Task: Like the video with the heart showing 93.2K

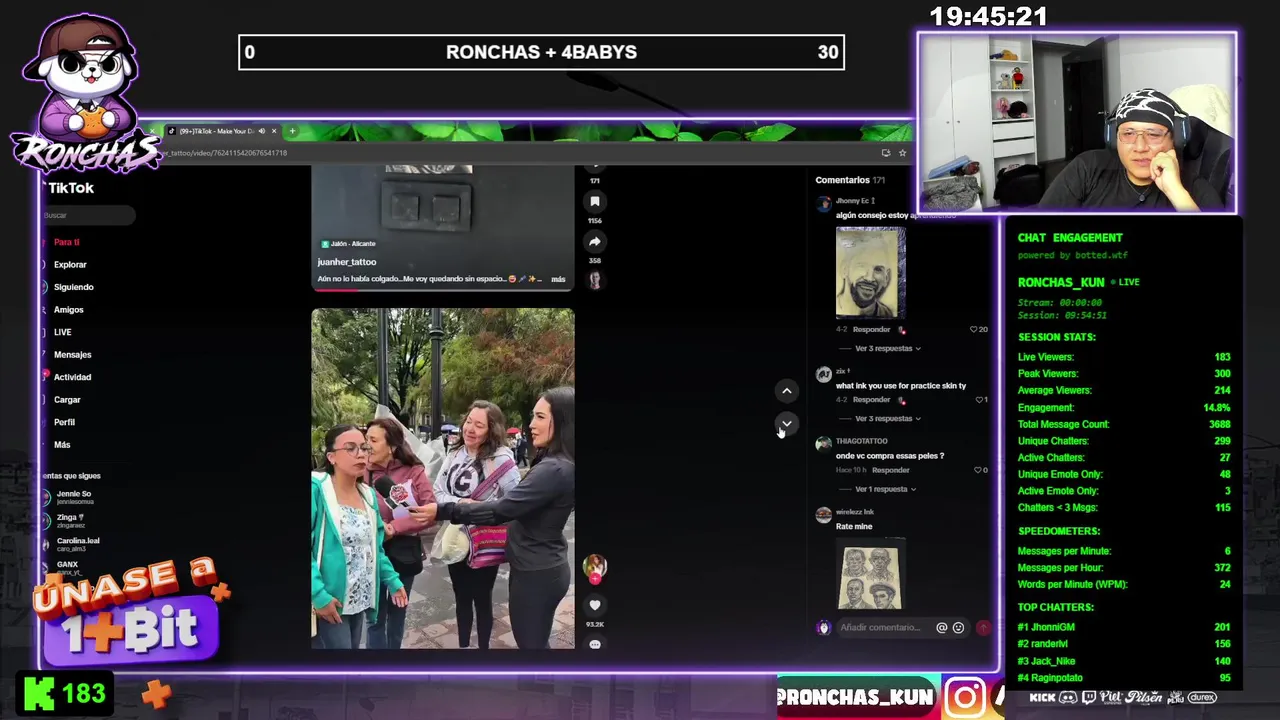Action: pyautogui.click(x=595, y=605)
